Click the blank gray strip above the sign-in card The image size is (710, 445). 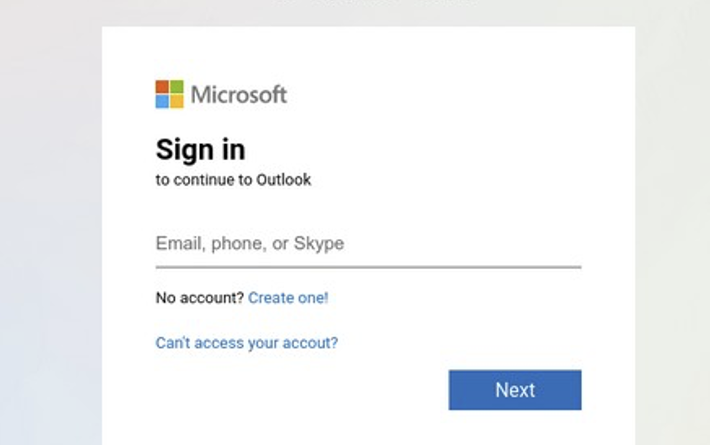click(368, 13)
